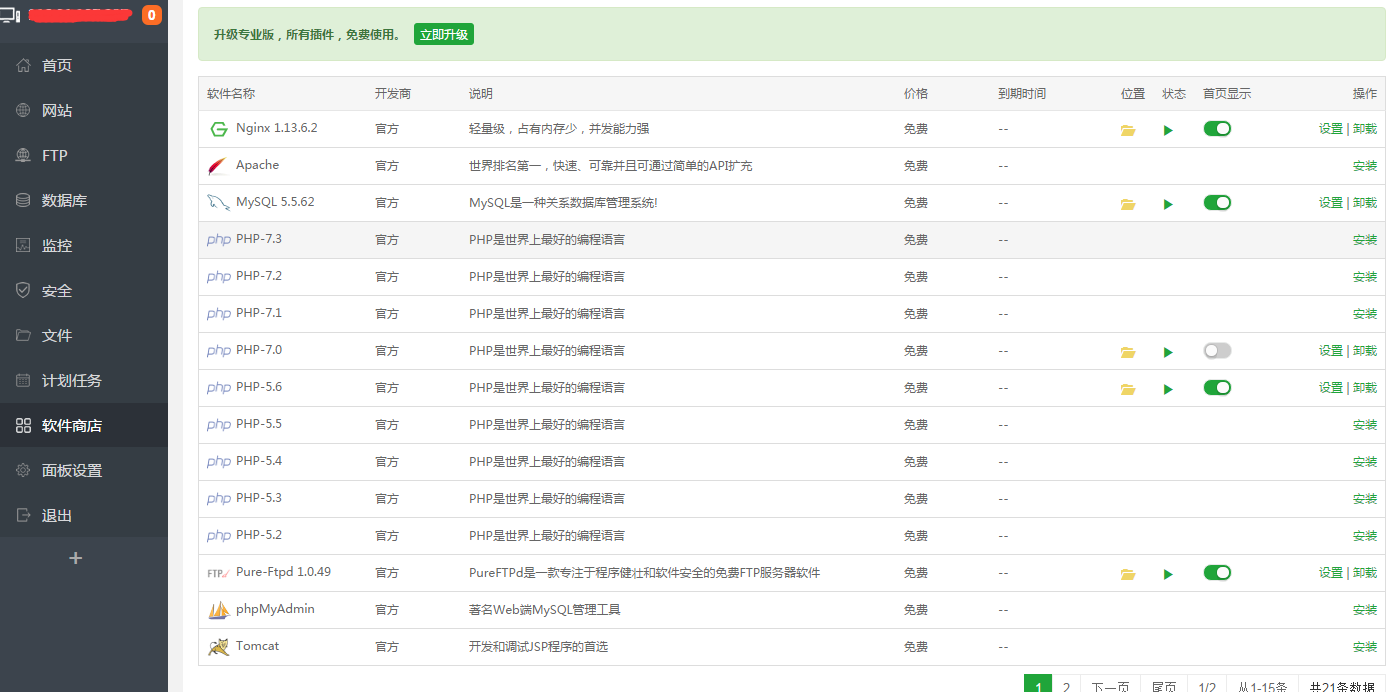Click the monitor icon at sidebar top
Screen dimensions: 1387x692
tap(10, 14)
